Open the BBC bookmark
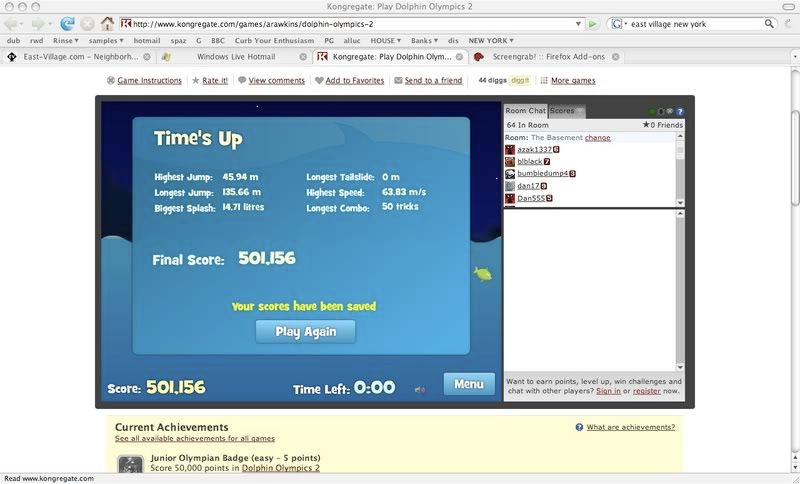The width and height of the screenshot is (800, 484). tap(218, 40)
